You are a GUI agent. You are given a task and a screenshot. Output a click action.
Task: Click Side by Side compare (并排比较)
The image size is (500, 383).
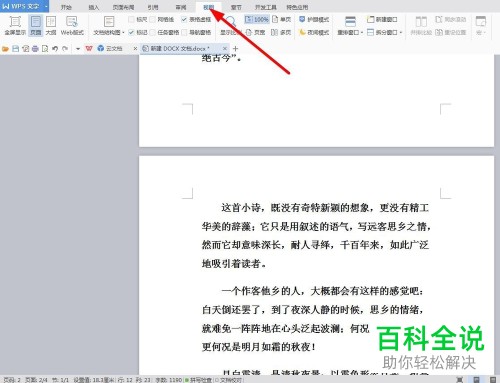421,25
